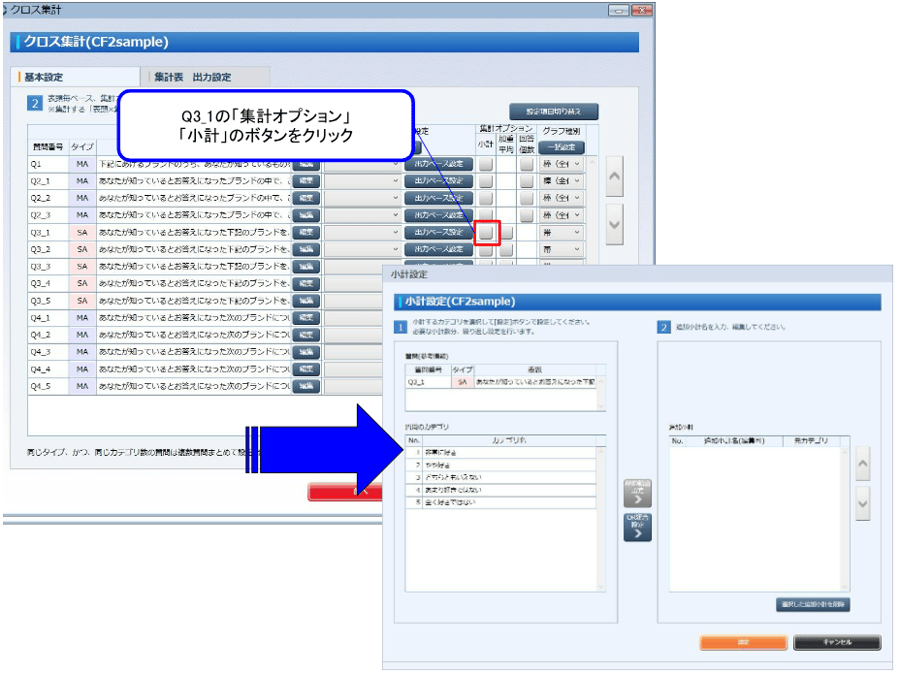Viewport: 900px width, 674px height.
Task: Move row up in main table
Action: coord(615,176)
